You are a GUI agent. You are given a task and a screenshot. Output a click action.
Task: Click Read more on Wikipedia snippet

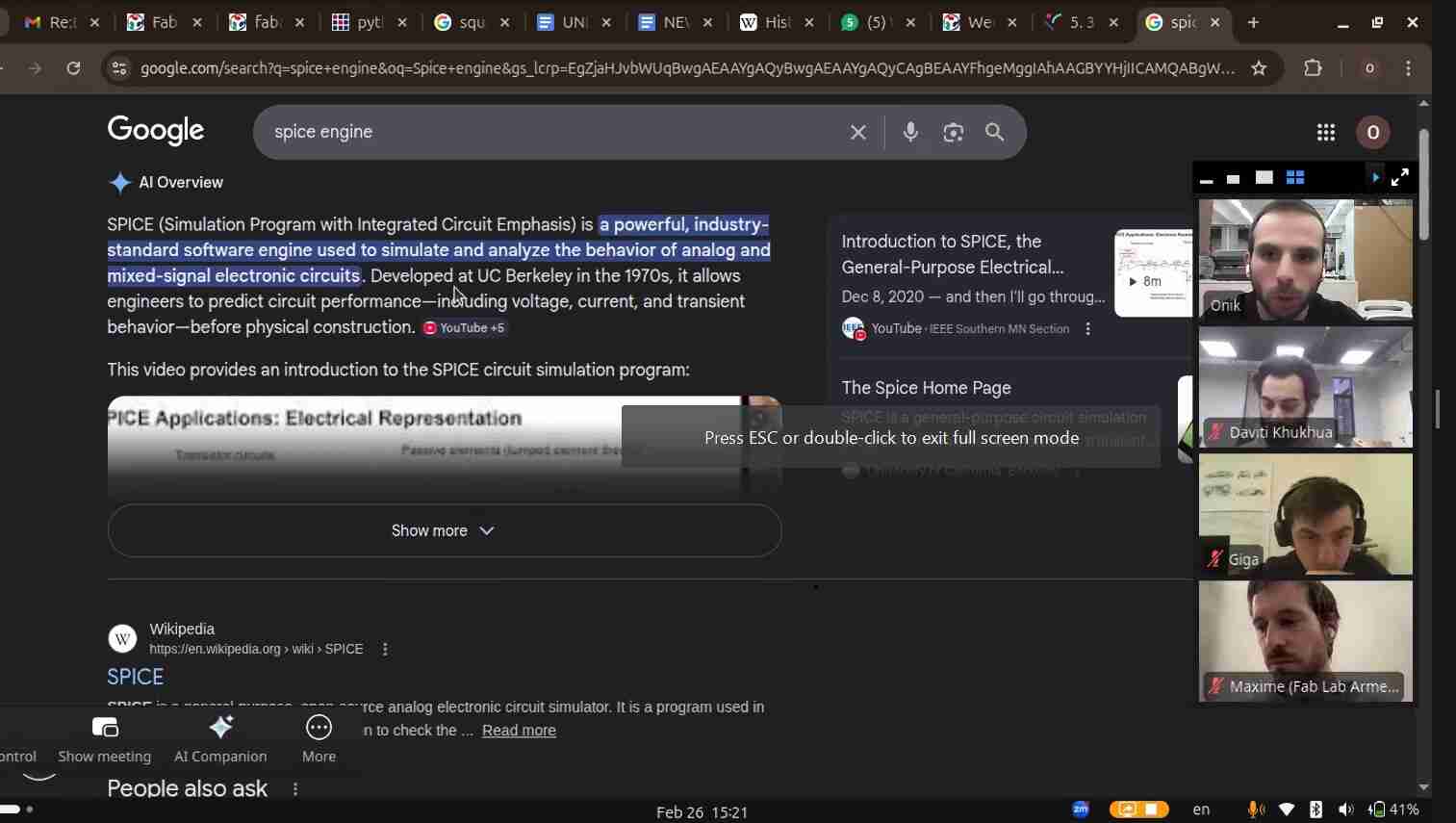pos(519,732)
